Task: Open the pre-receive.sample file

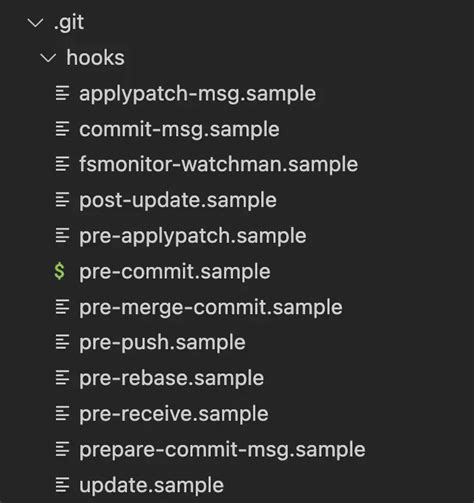Action: pos(174,415)
